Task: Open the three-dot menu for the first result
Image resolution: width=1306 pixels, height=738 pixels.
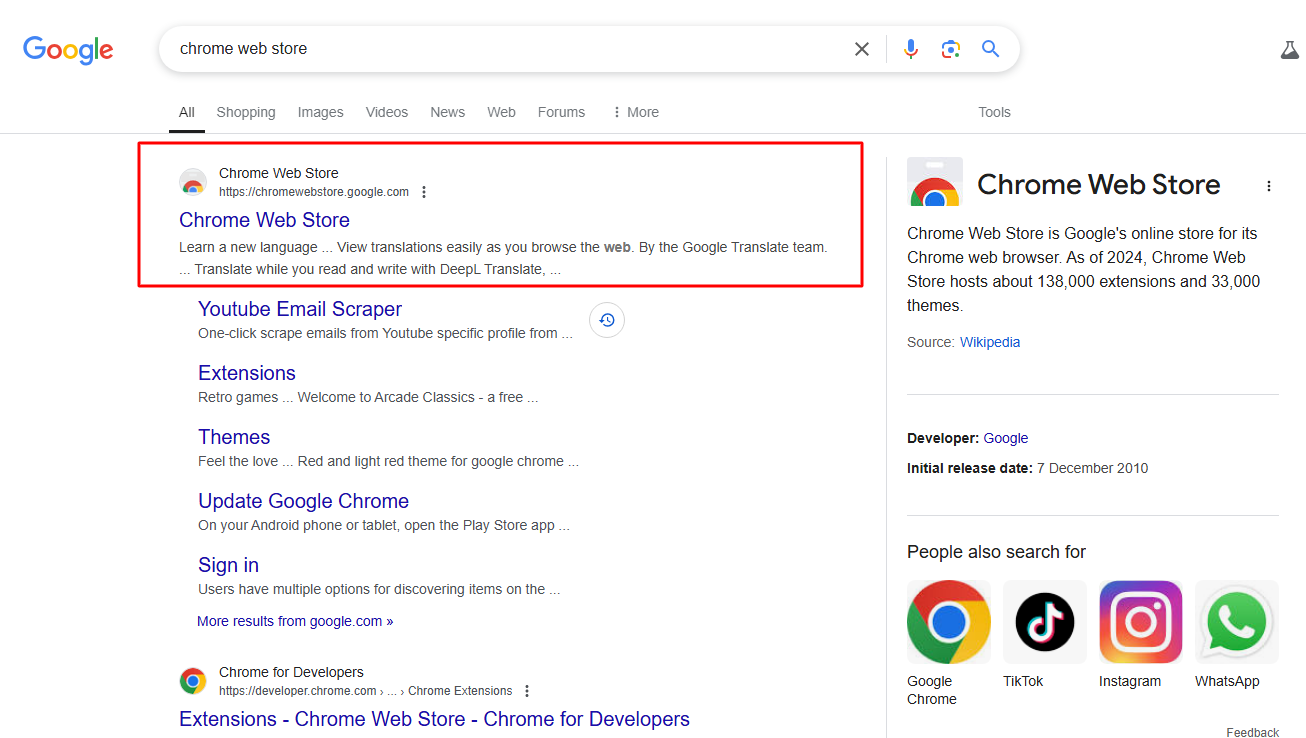Action: (424, 191)
